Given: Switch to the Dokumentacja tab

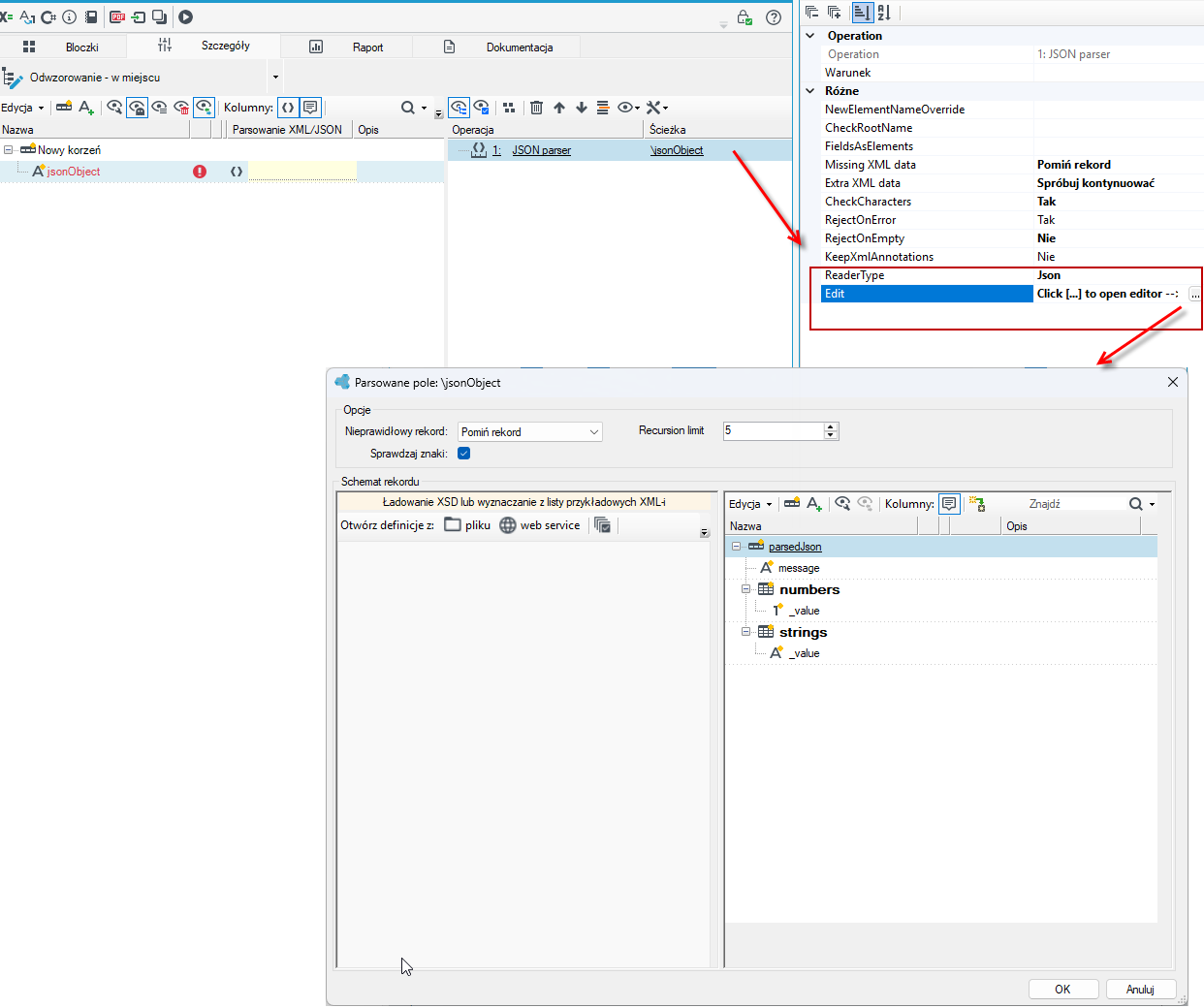Looking at the screenshot, I should pyautogui.click(x=497, y=47).
